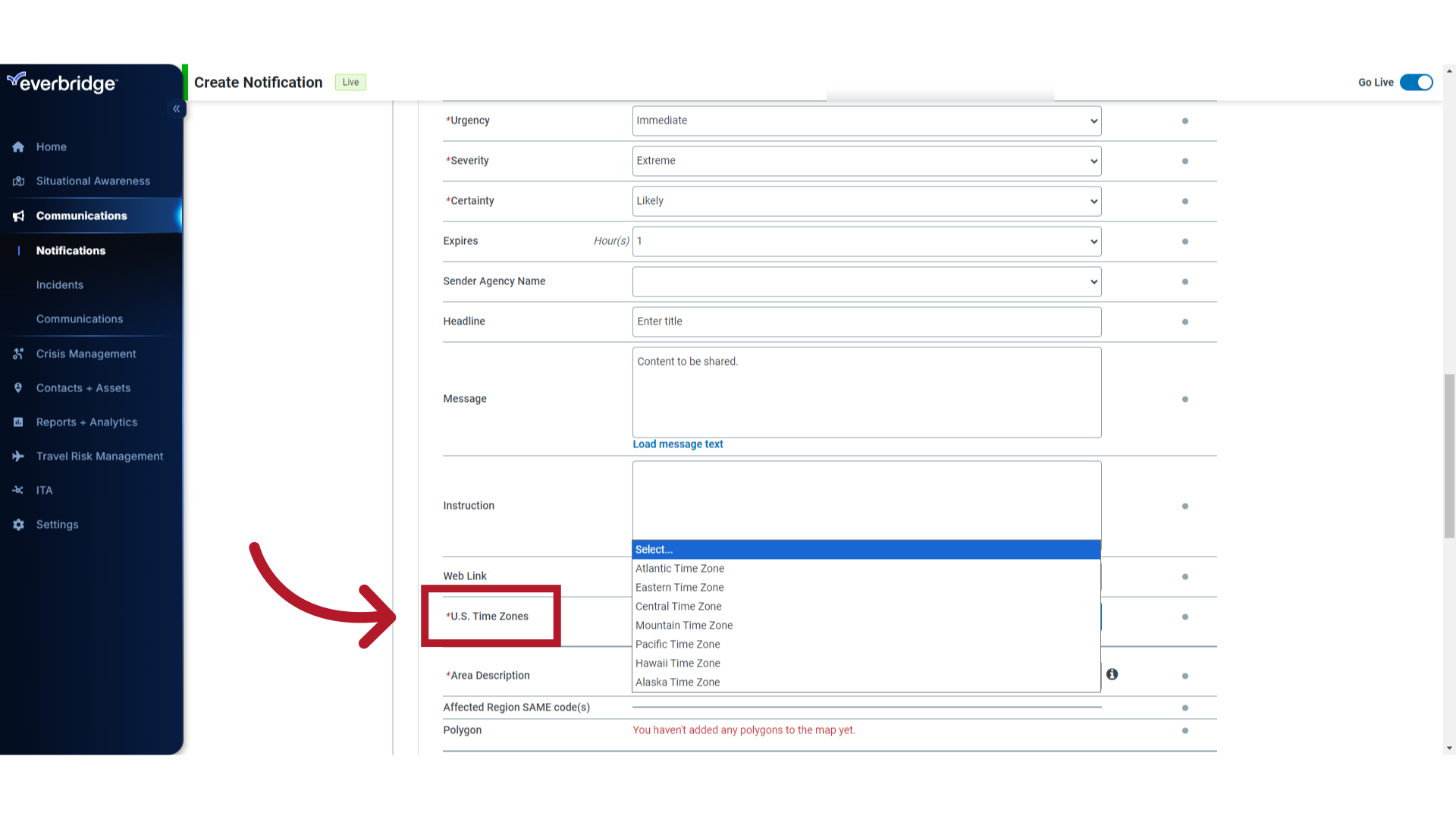Click the Affected Region SAME code(s) label
This screenshot has width=1456, height=819.
pos(516,708)
